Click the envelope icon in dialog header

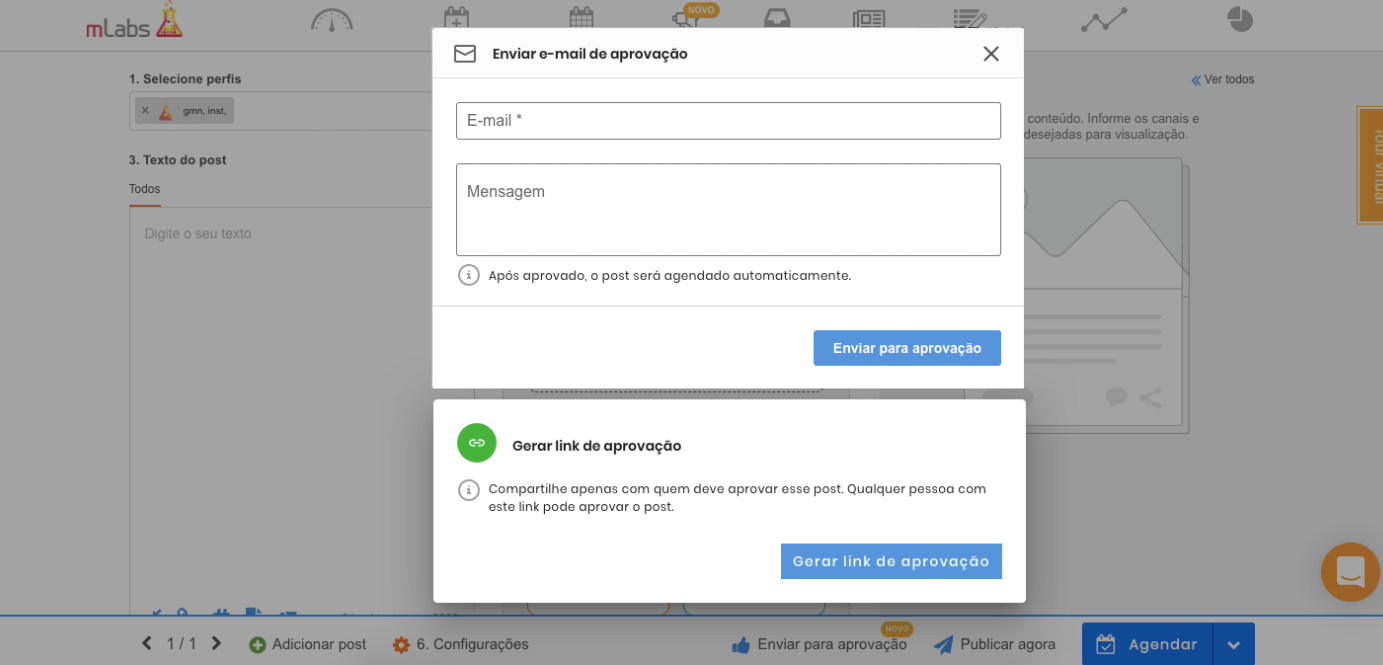pyautogui.click(x=465, y=54)
